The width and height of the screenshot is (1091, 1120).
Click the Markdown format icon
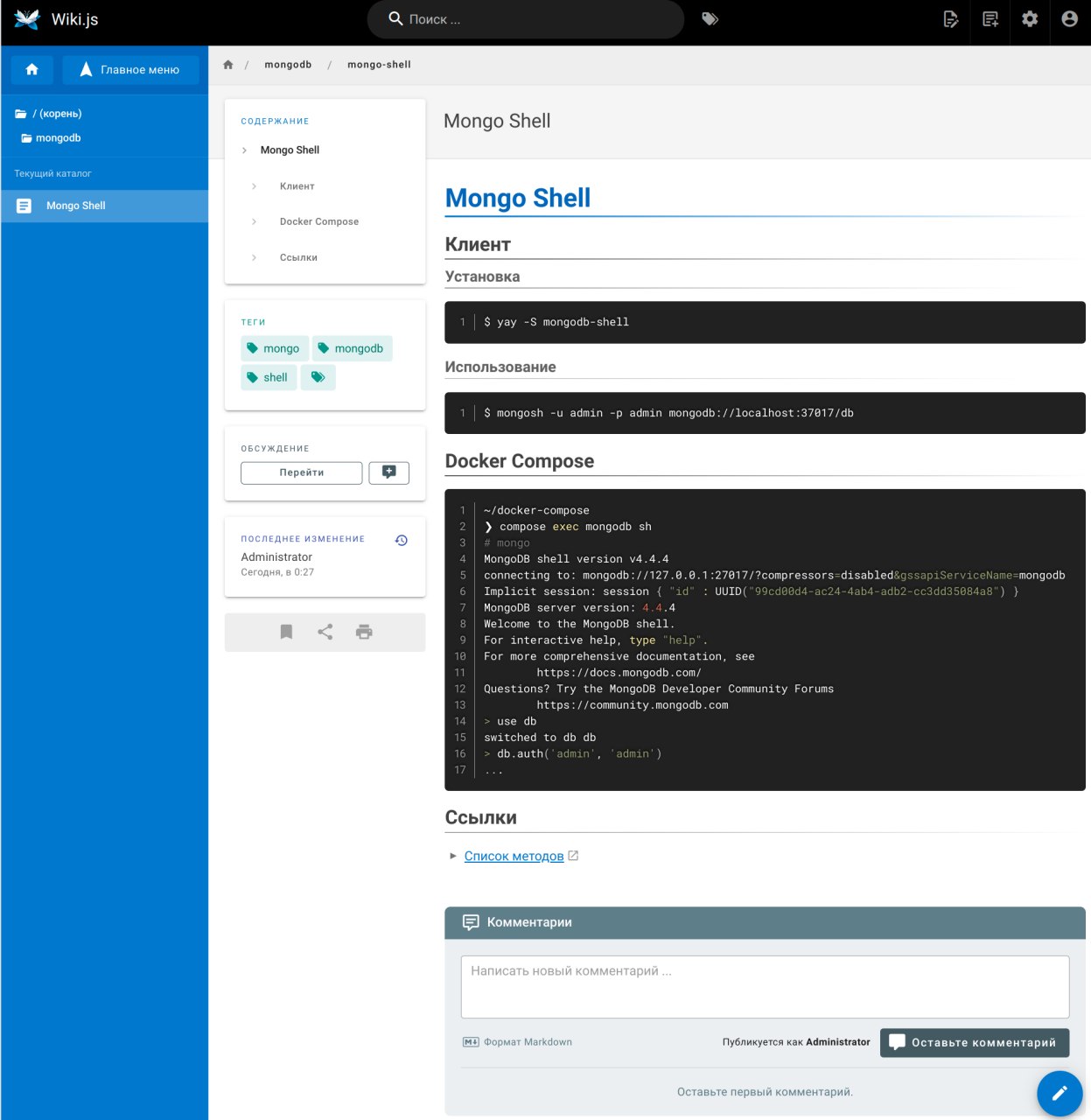click(471, 1042)
